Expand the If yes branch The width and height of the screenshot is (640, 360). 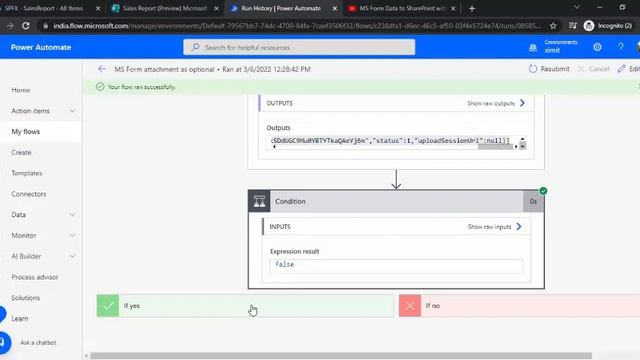(x=245, y=306)
